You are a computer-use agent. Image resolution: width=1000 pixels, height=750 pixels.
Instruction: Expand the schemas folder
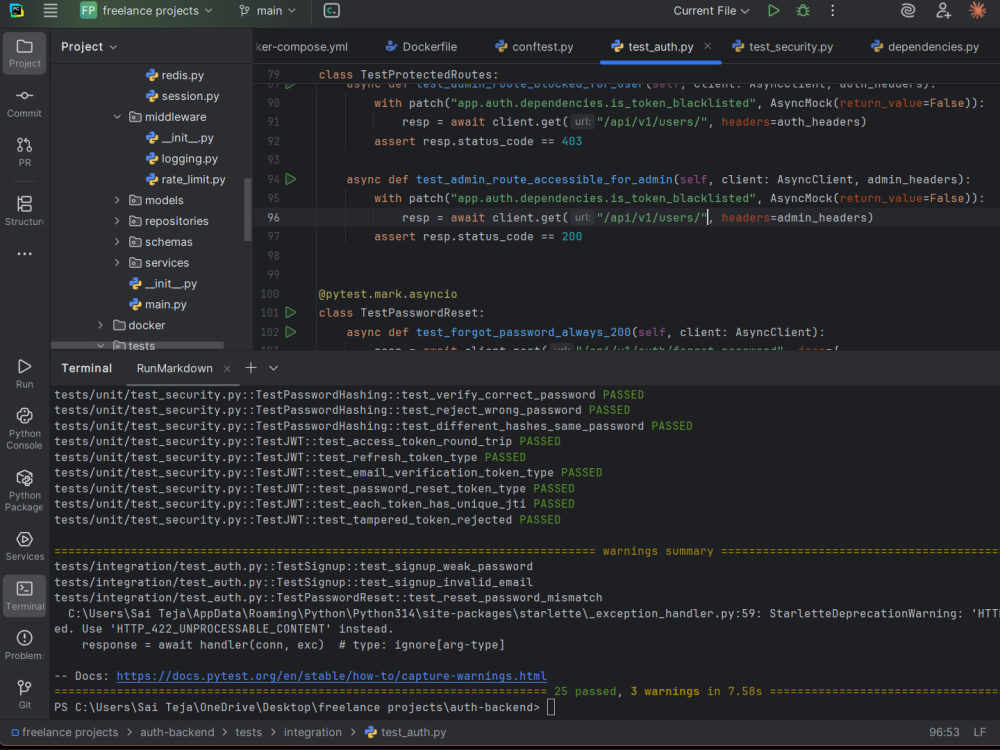pos(117,242)
